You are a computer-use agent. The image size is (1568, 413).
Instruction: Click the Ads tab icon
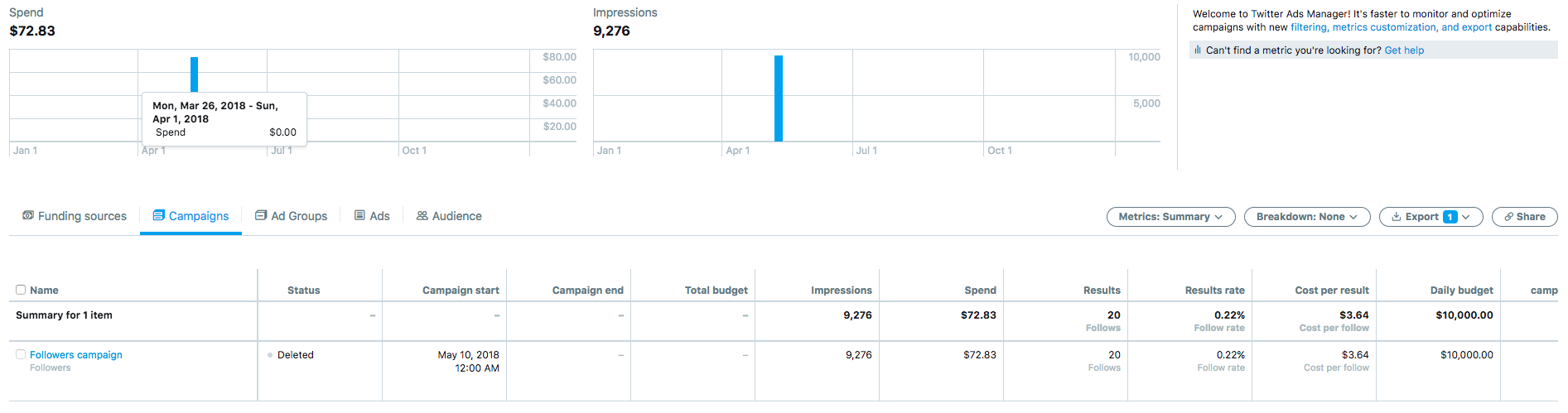[x=359, y=215]
